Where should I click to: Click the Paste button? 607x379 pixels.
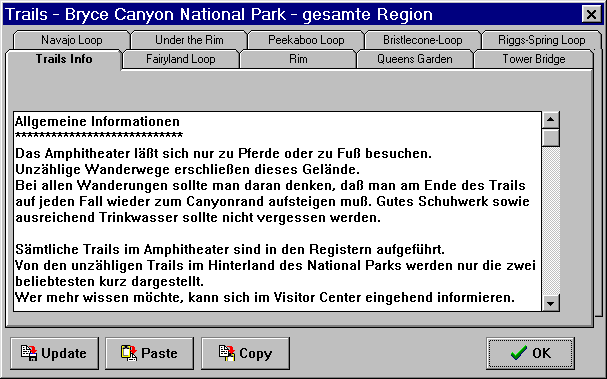pos(149,353)
